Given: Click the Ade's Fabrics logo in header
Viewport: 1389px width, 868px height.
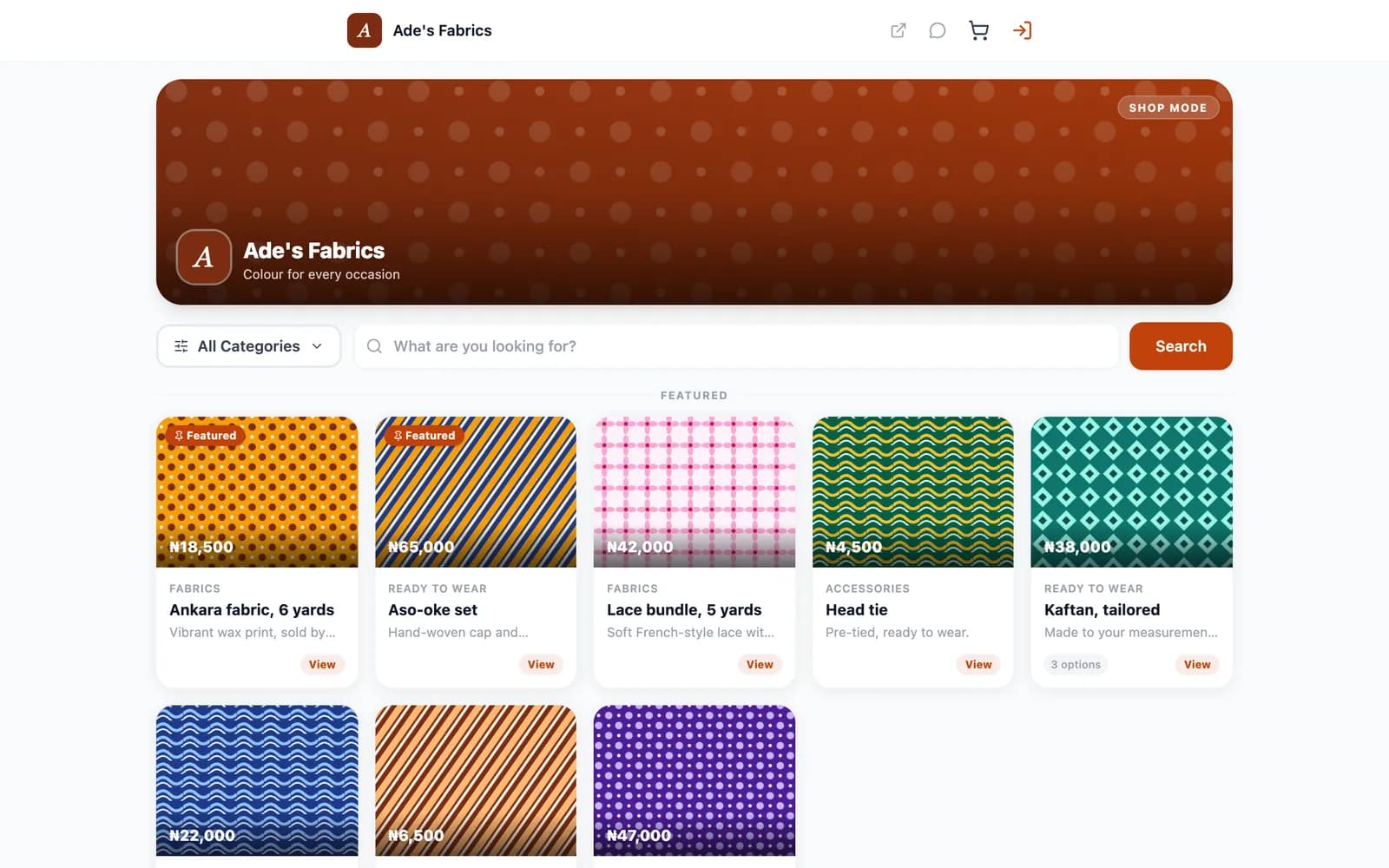Looking at the screenshot, I should tap(365, 30).
